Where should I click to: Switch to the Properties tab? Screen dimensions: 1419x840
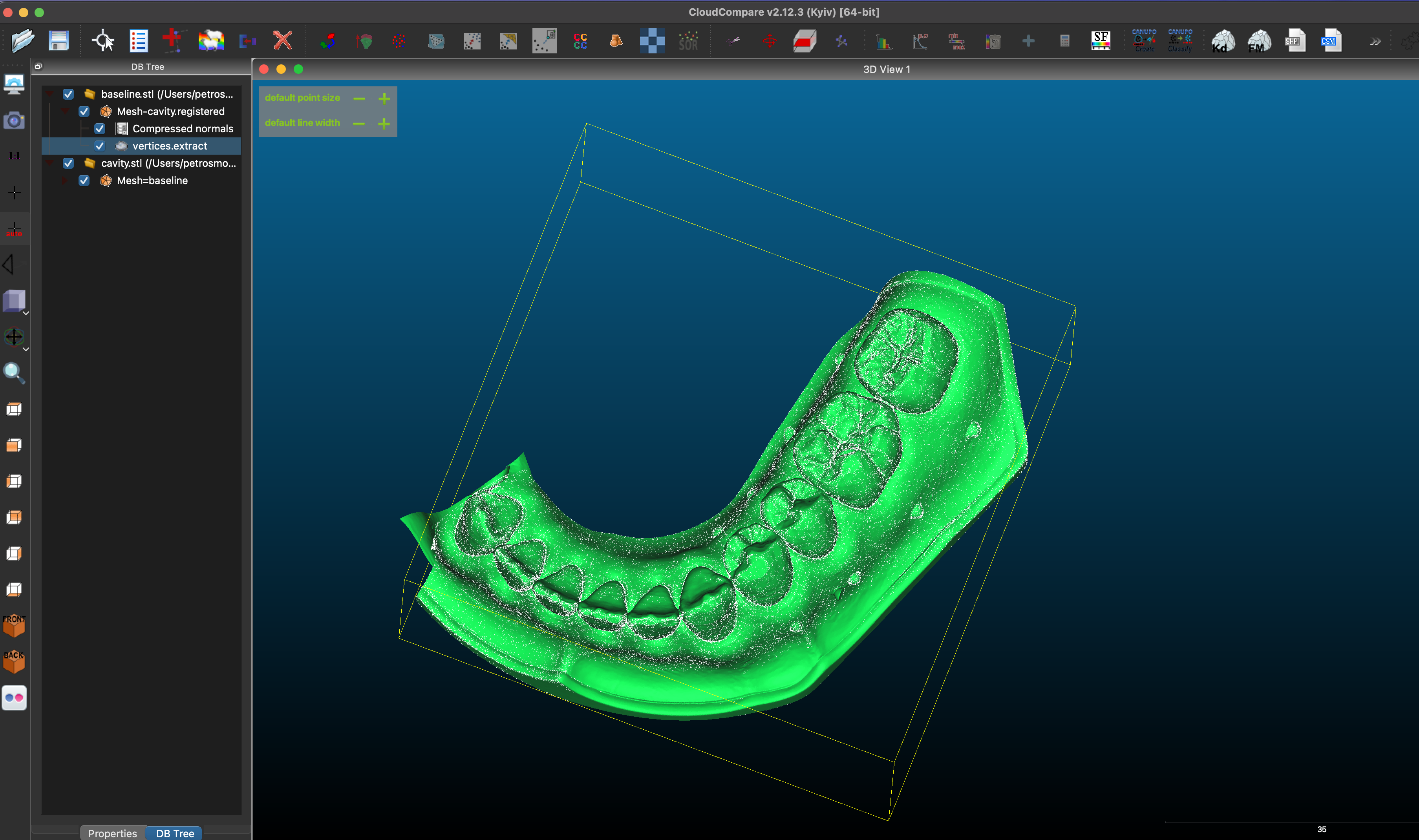[112, 833]
